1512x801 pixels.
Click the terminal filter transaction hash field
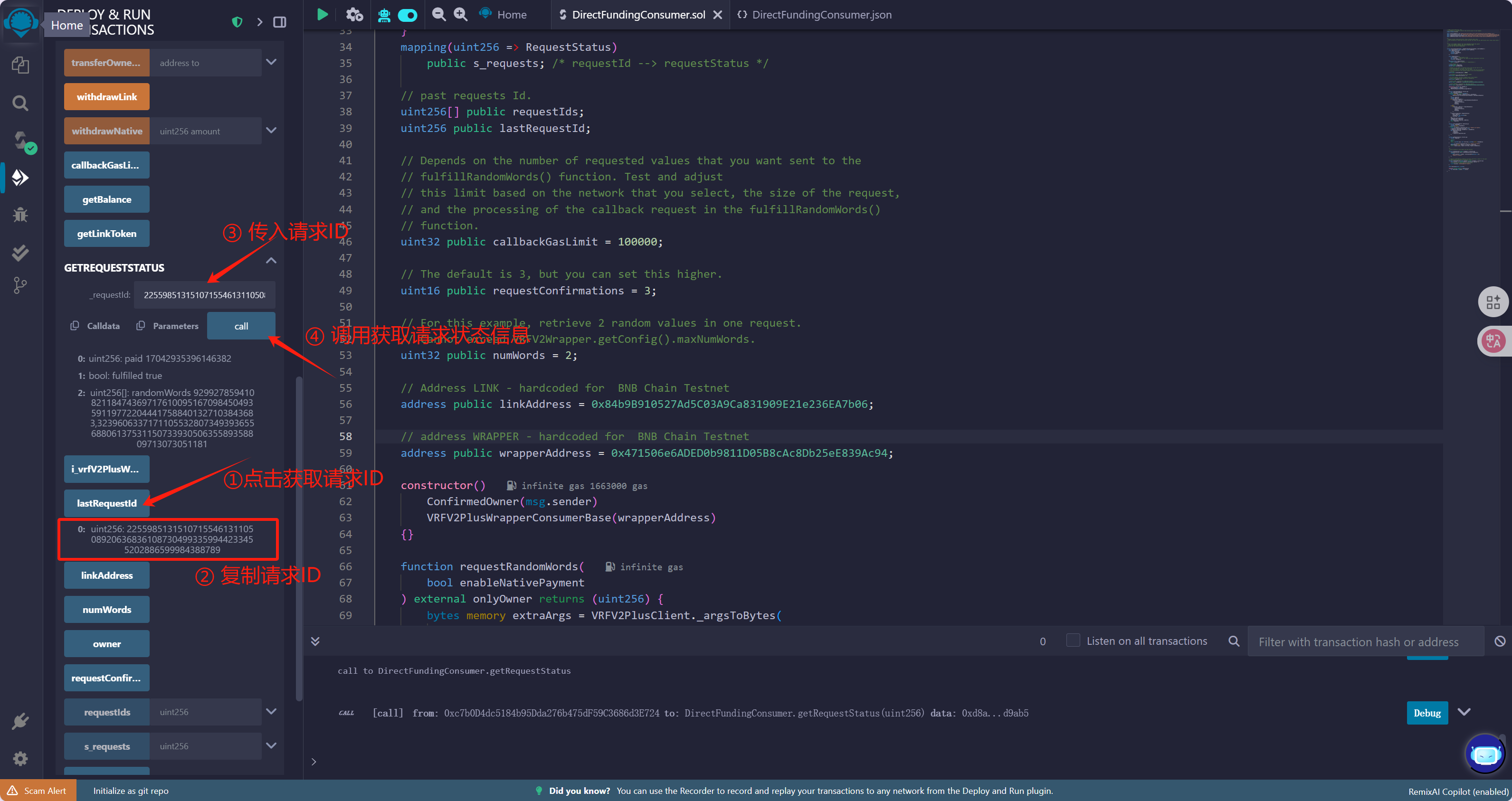(1365, 641)
